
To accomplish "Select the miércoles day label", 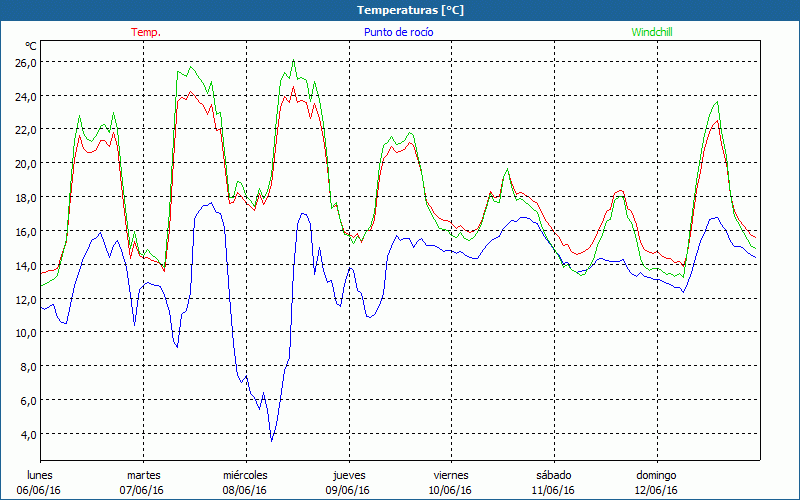I will 245,475.
